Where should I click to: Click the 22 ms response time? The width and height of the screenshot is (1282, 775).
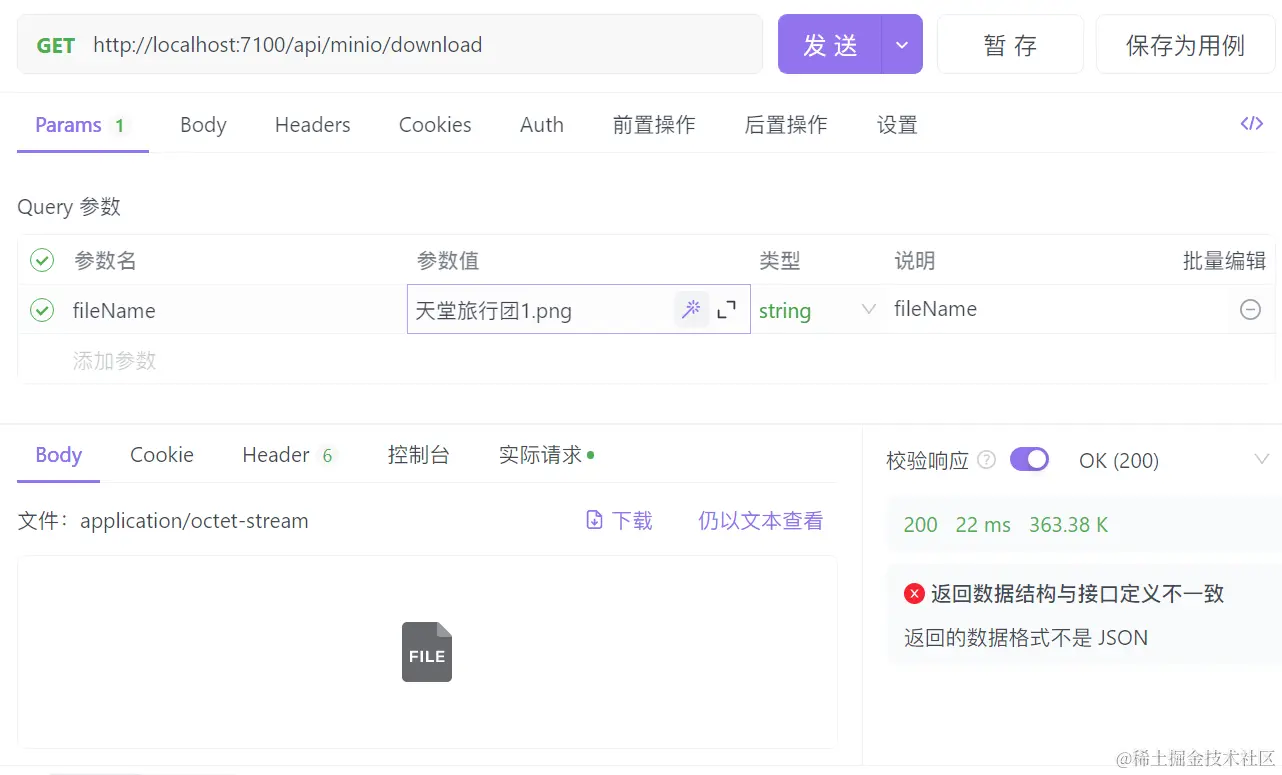983,525
